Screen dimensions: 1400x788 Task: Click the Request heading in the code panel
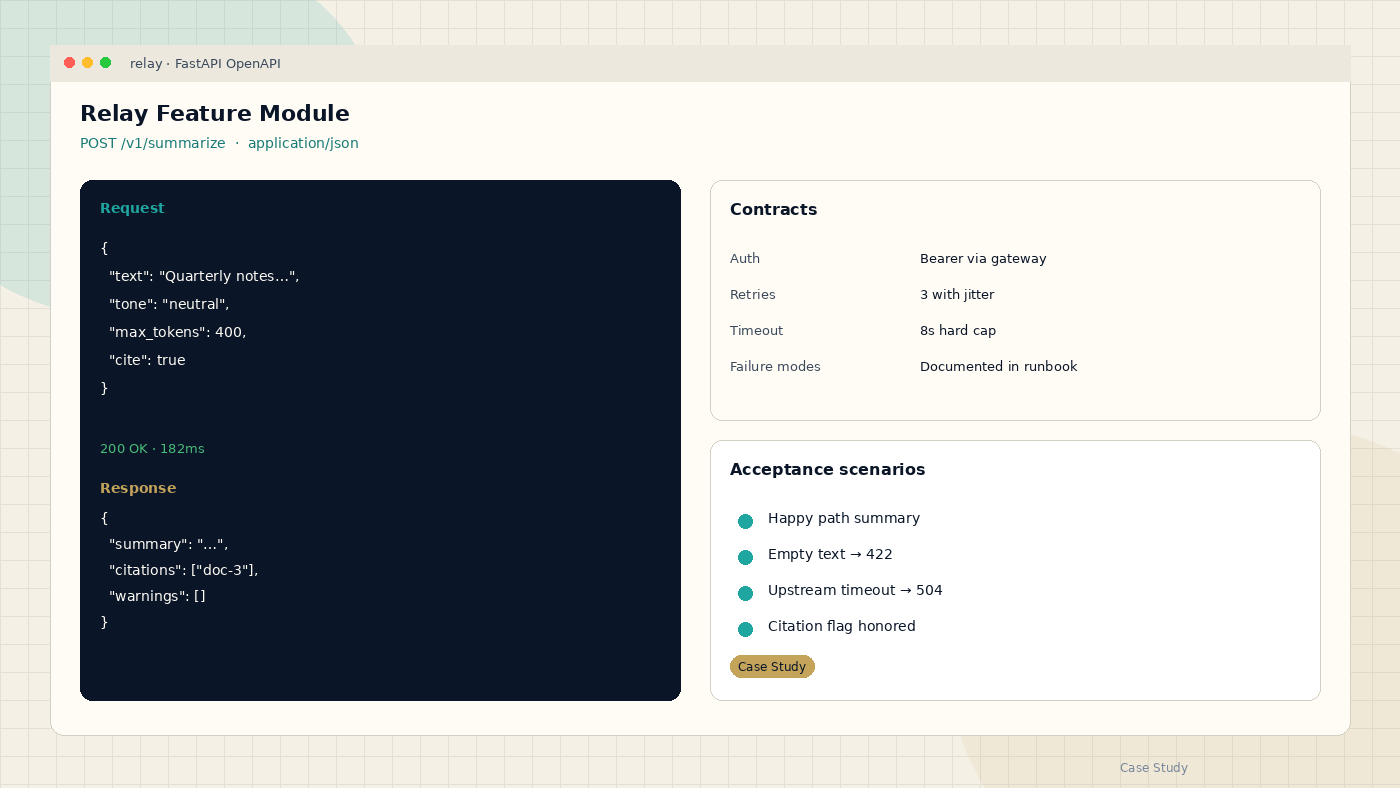coord(132,208)
